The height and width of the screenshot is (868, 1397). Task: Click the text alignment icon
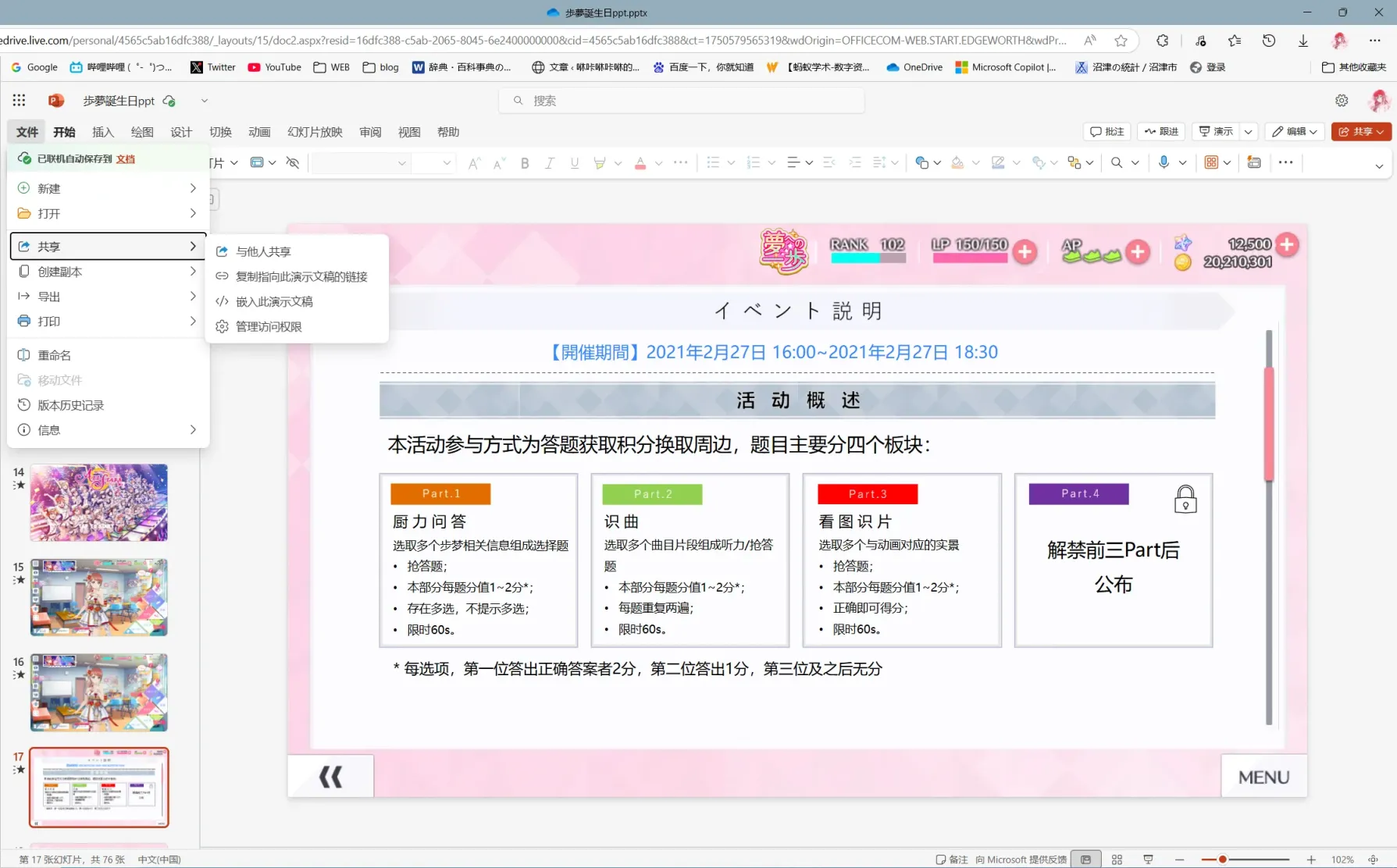tap(793, 162)
